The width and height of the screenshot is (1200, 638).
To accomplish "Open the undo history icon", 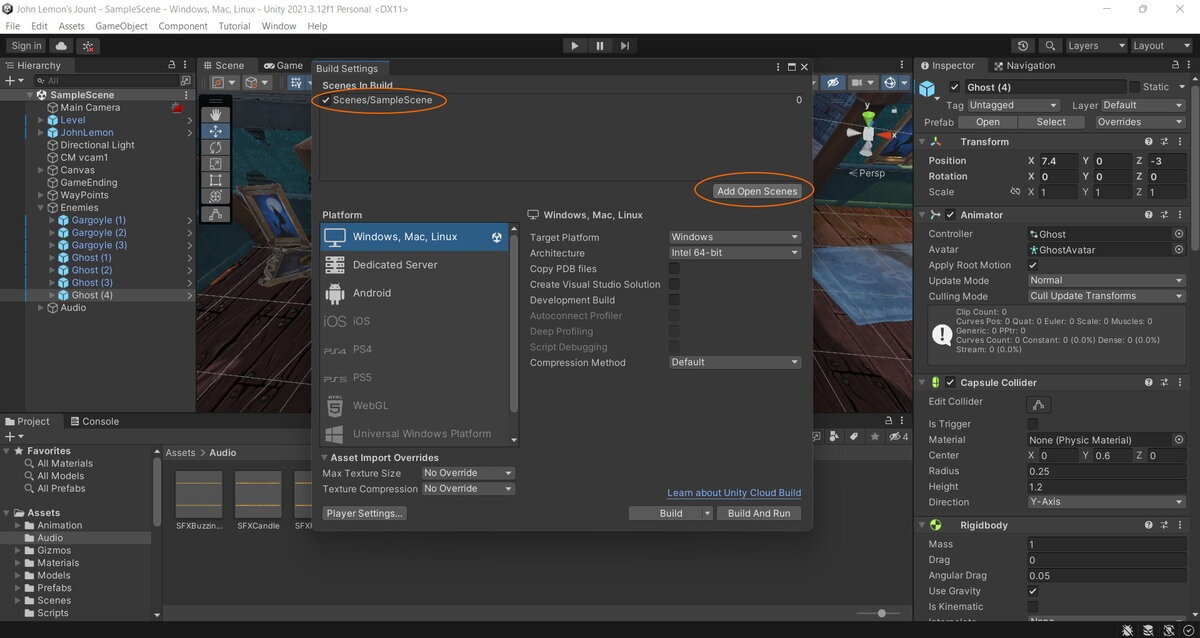I will coord(1023,46).
